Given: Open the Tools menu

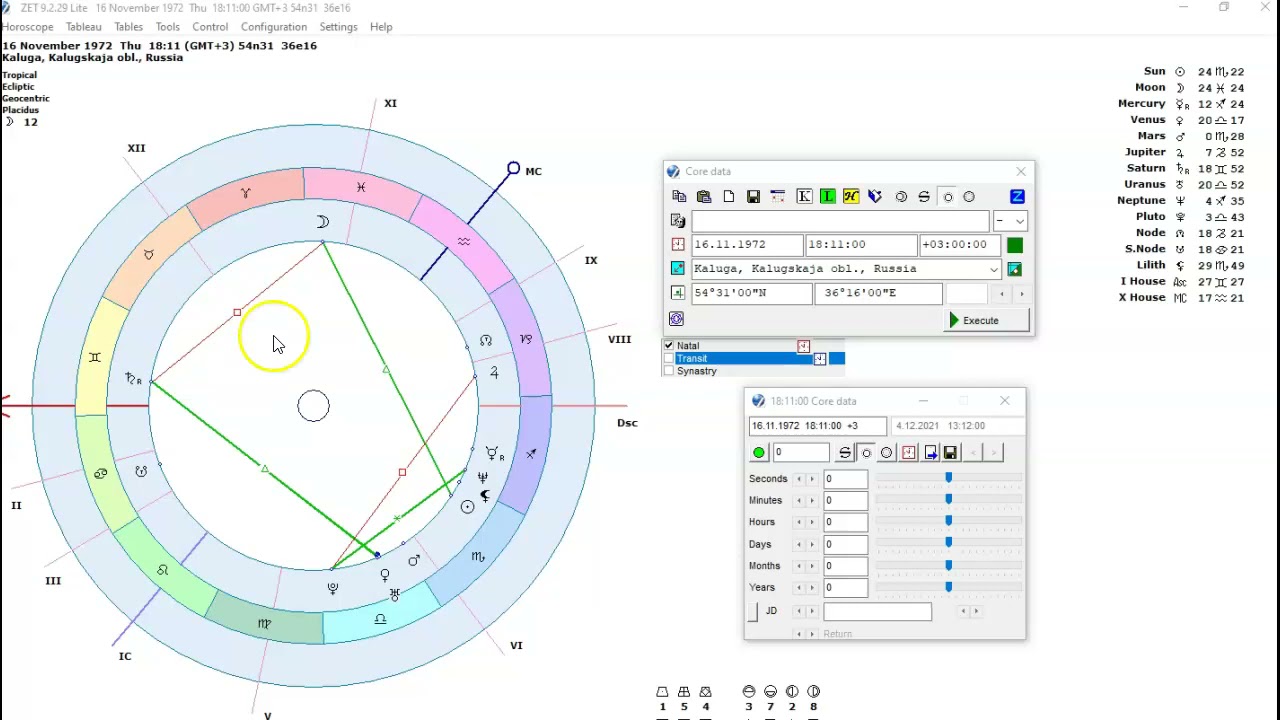Looking at the screenshot, I should 168,27.
